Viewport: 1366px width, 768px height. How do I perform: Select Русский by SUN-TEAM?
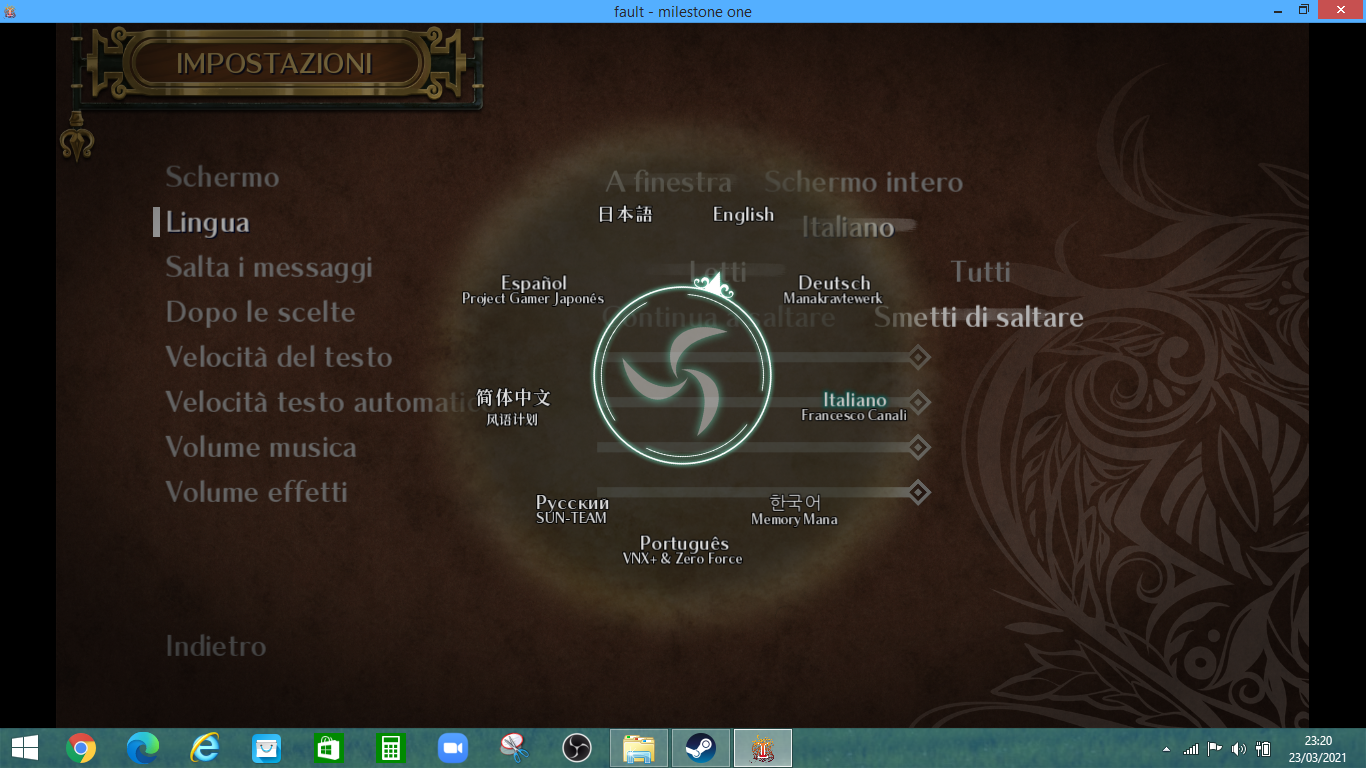click(572, 509)
